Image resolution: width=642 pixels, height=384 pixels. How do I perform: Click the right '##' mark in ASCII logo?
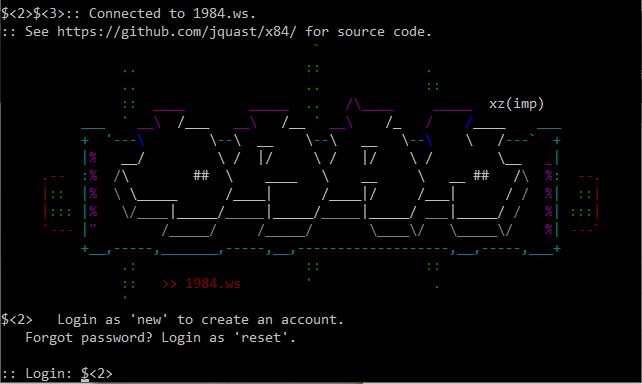pyautogui.click(x=481, y=175)
